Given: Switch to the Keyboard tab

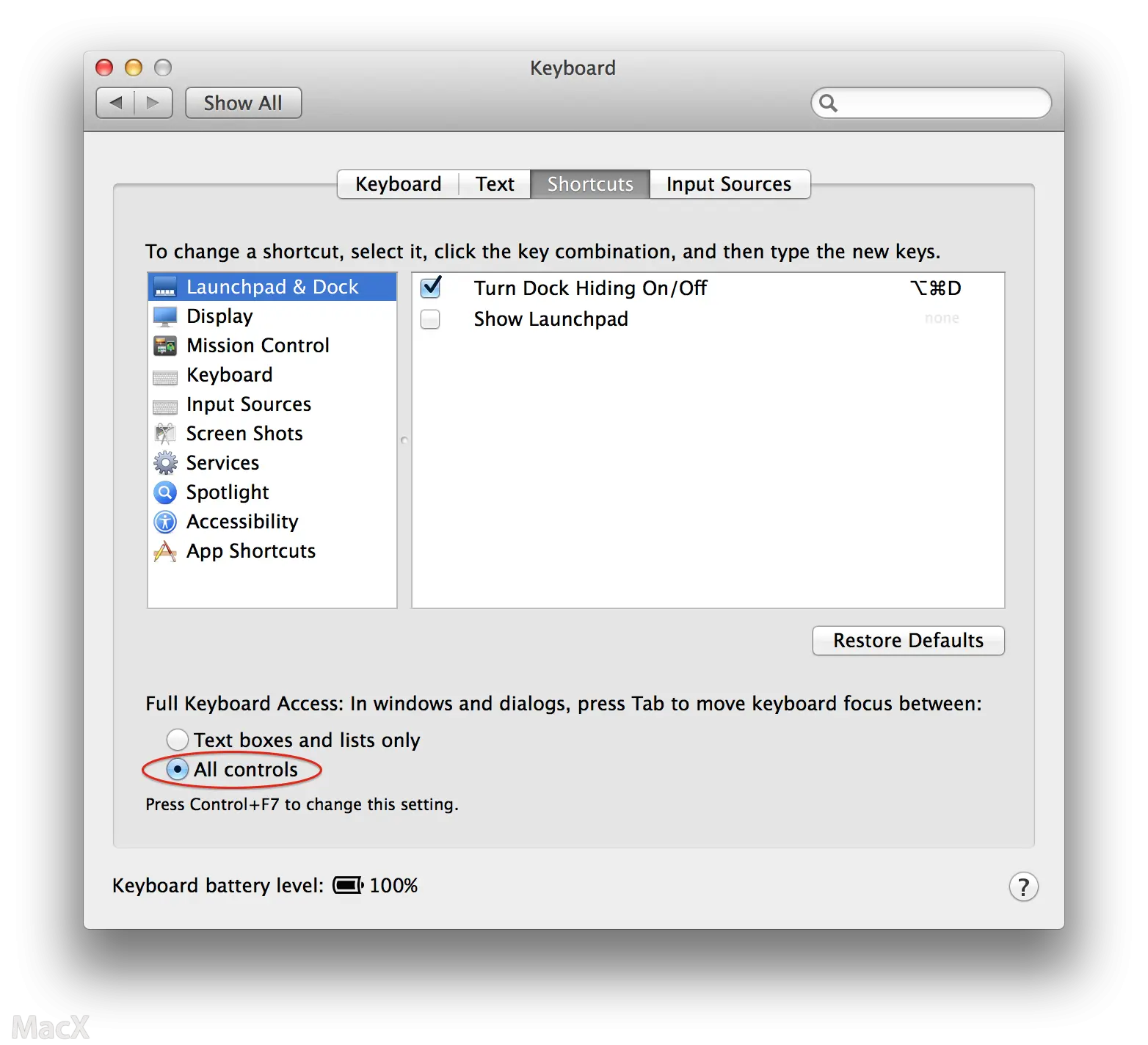Looking at the screenshot, I should tap(398, 184).
